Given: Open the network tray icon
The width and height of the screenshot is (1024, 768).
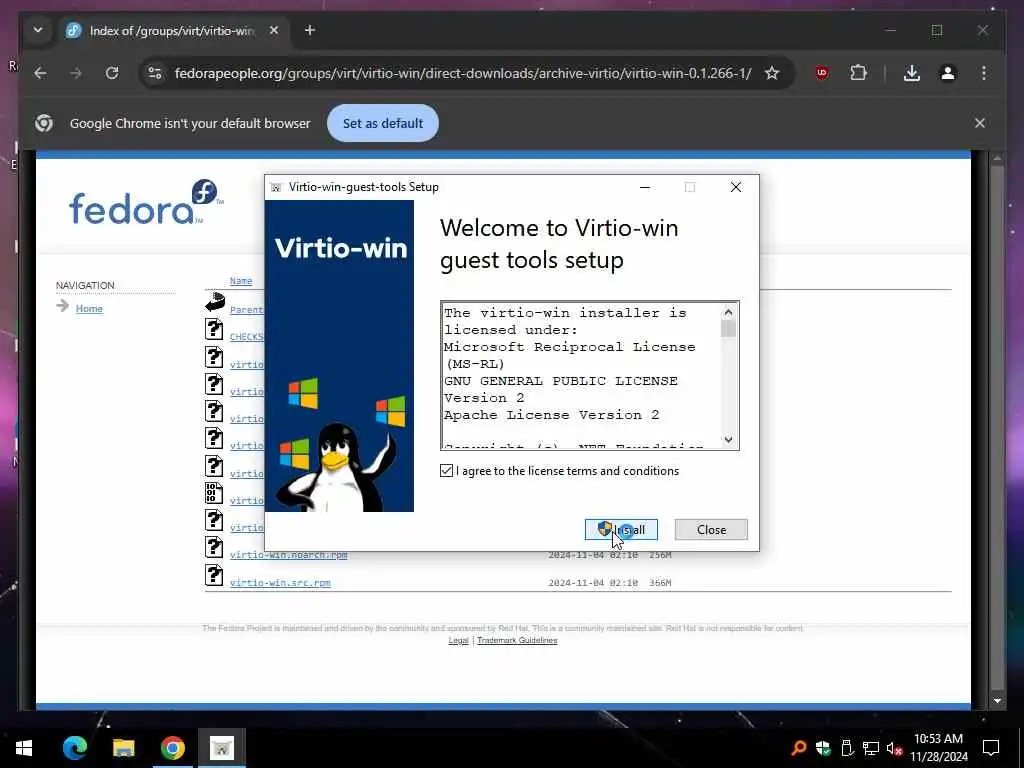Looking at the screenshot, I should (871, 748).
